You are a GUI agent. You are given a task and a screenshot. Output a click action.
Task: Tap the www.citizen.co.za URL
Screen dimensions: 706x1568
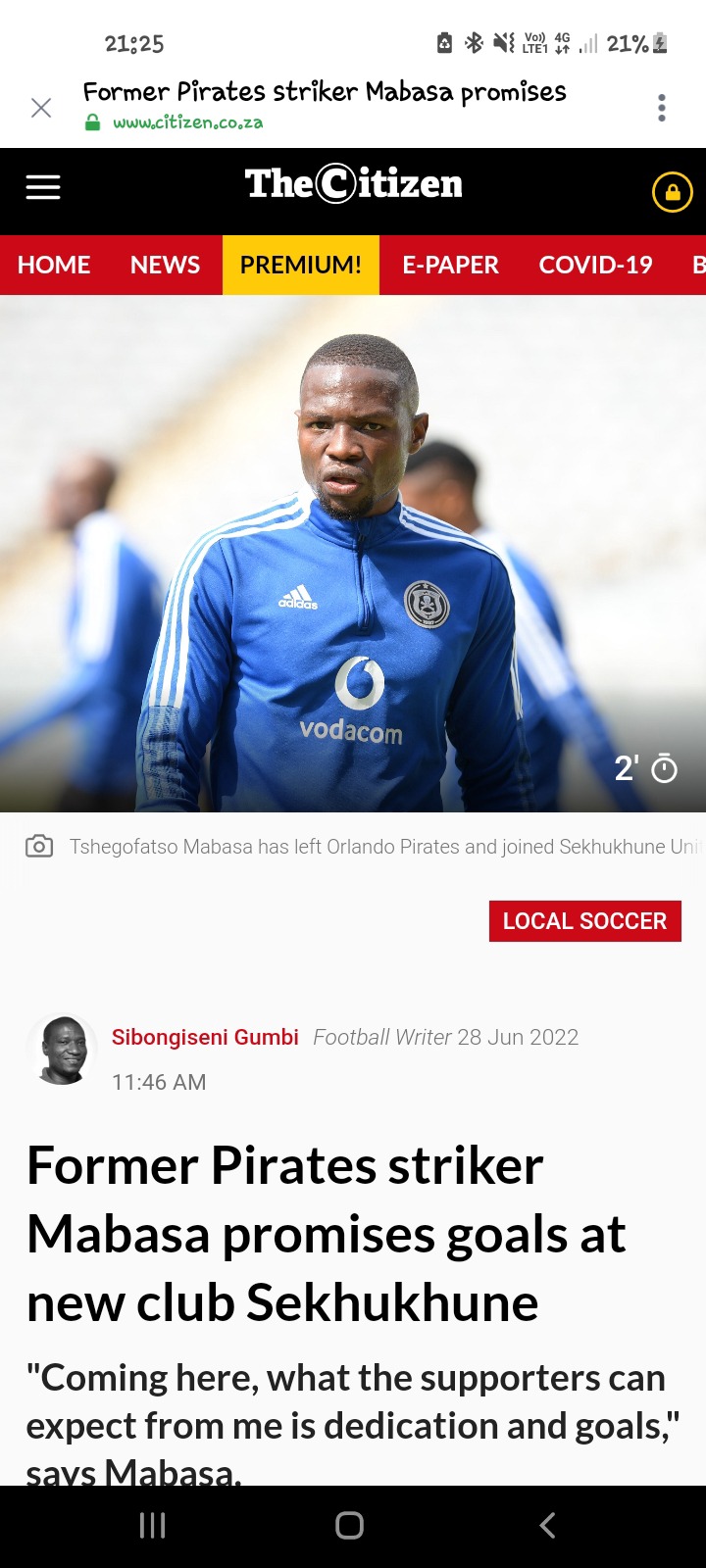pyautogui.click(x=187, y=123)
